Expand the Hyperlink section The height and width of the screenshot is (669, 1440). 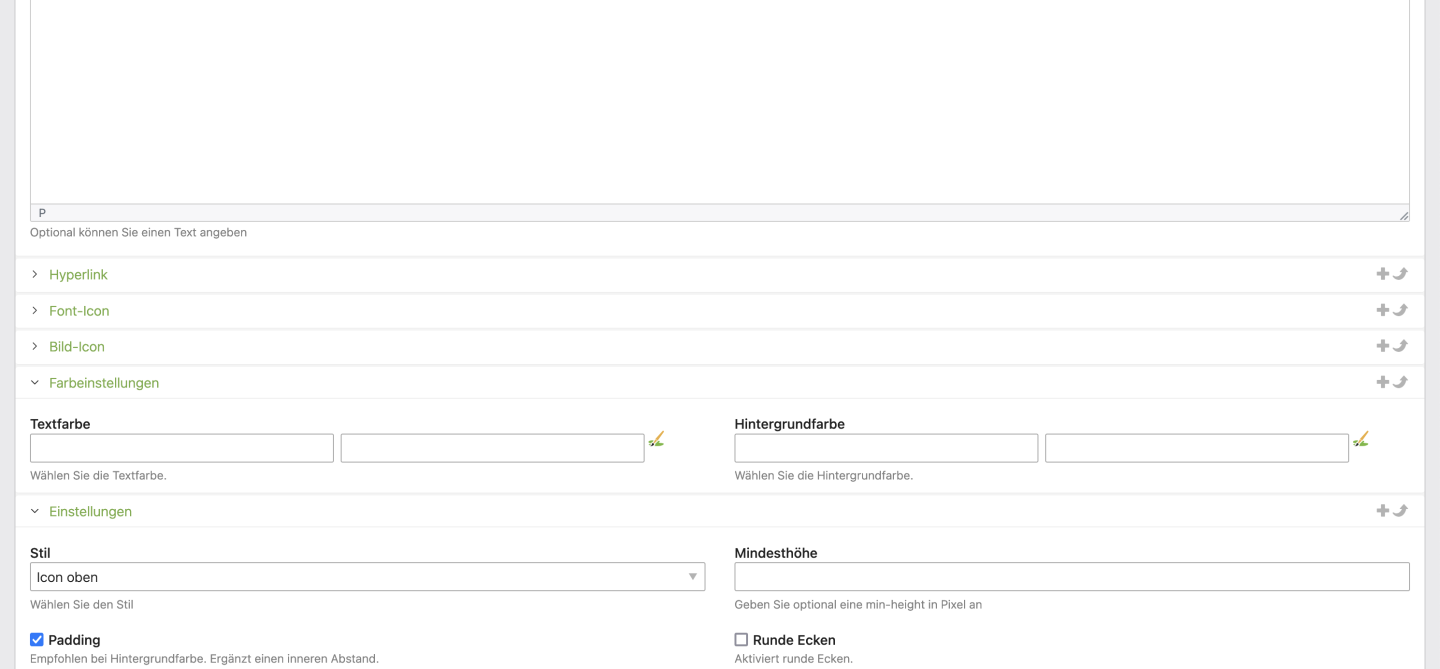pyautogui.click(x=78, y=275)
